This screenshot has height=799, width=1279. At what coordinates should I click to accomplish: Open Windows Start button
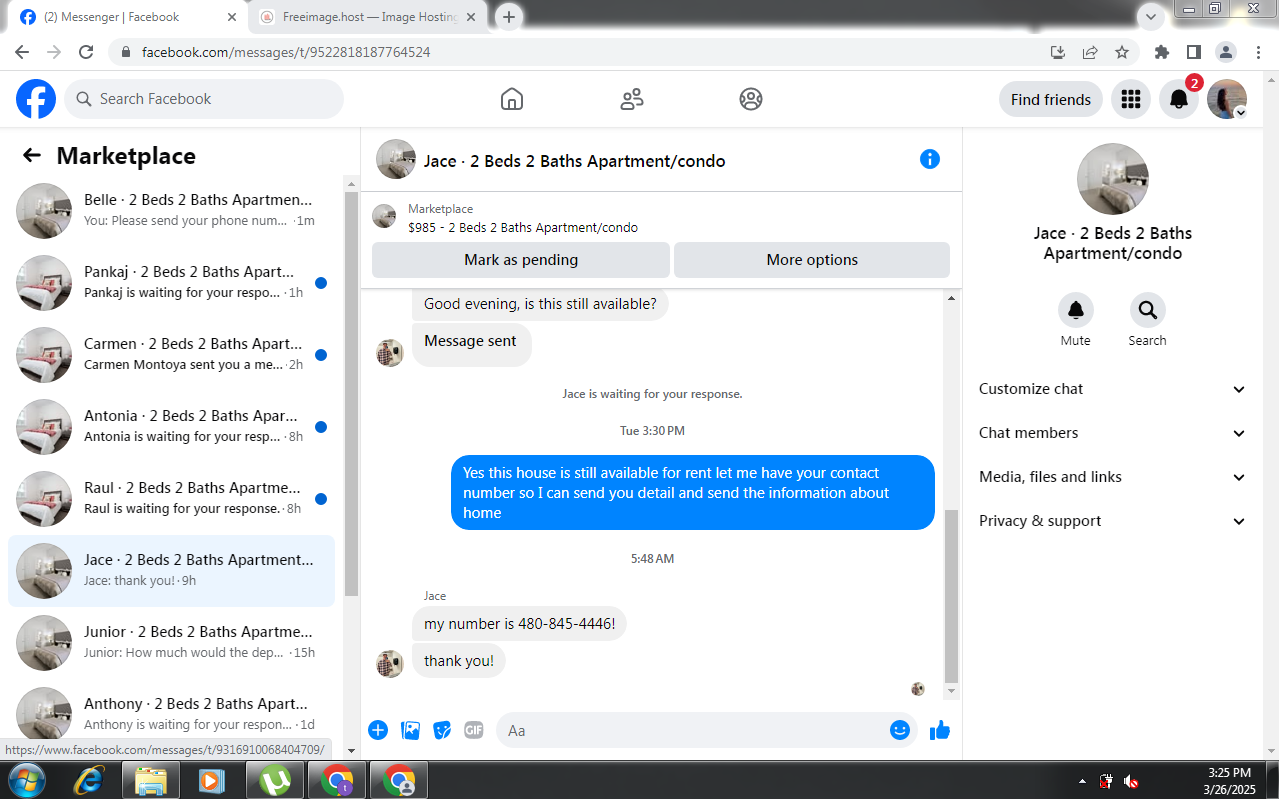pos(26,781)
